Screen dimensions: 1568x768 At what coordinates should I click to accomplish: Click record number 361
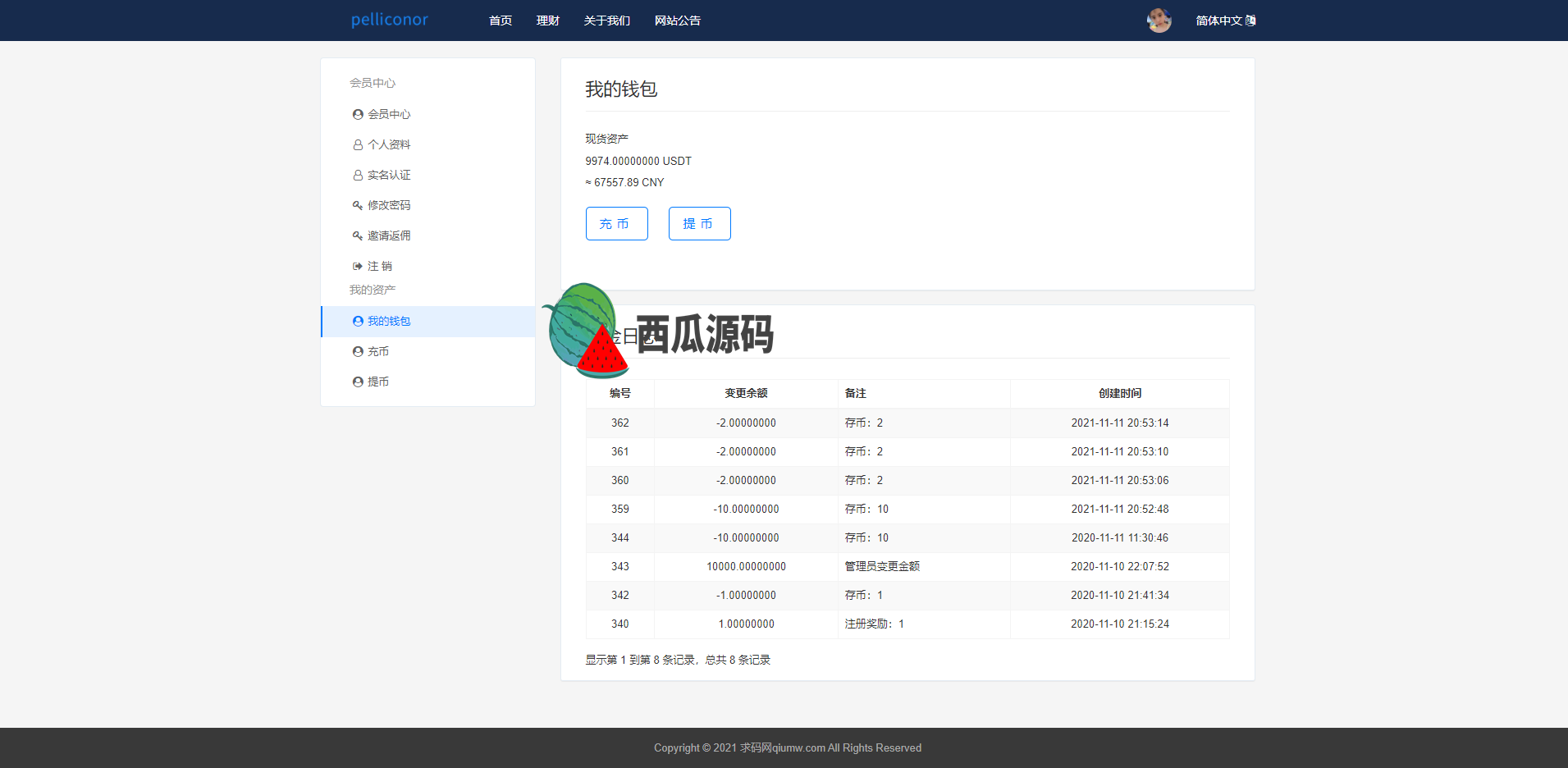[620, 451]
